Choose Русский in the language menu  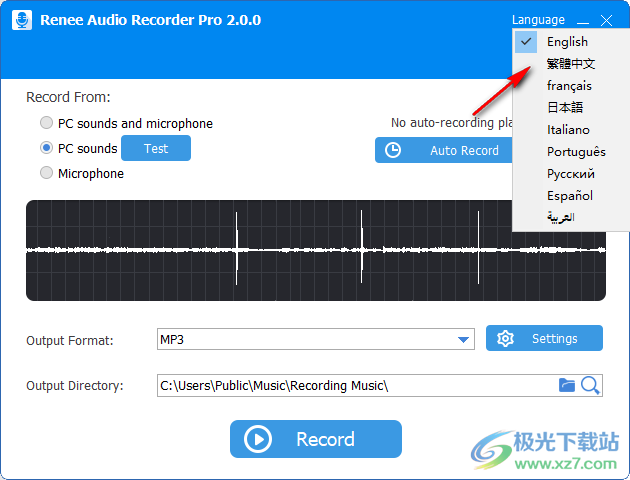571,174
